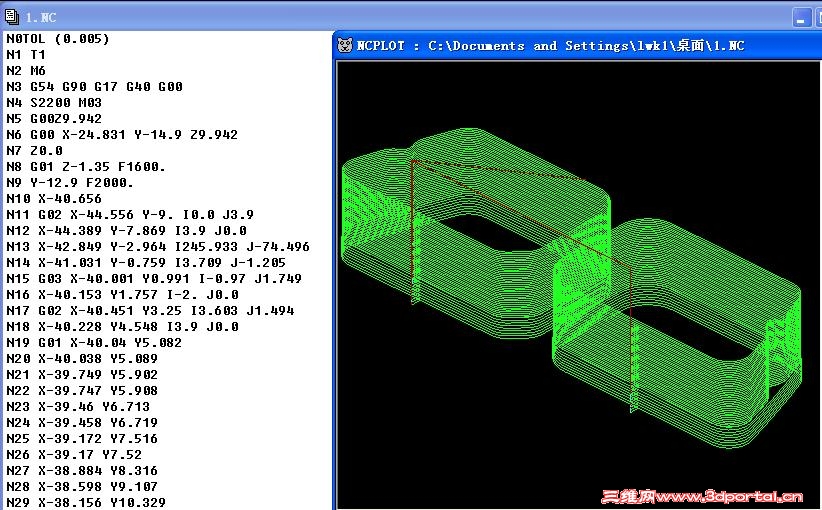Select line N10 X-40.656
822x510 pixels.
coord(54,199)
